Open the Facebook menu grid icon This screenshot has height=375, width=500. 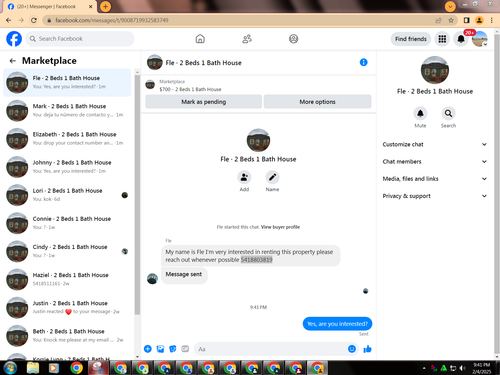pyautogui.click(x=442, y=39)
